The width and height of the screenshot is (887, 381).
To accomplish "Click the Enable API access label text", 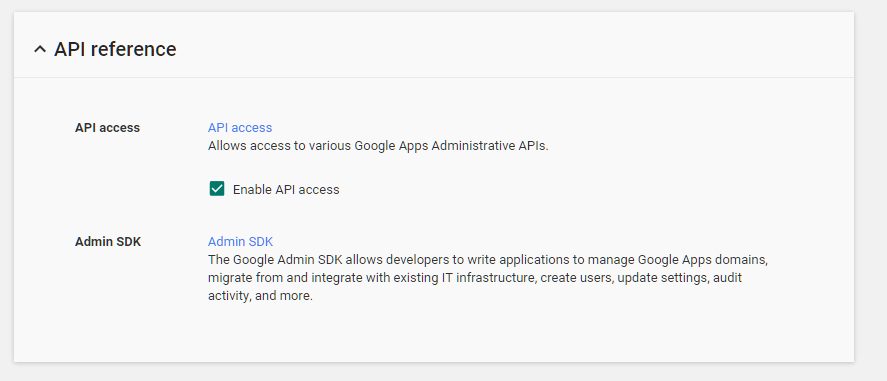I will click(286, 190).
